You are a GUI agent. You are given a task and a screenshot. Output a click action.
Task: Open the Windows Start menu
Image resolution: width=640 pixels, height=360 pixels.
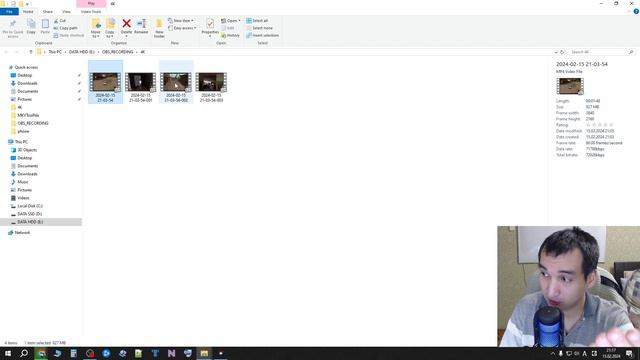point(8,353)
